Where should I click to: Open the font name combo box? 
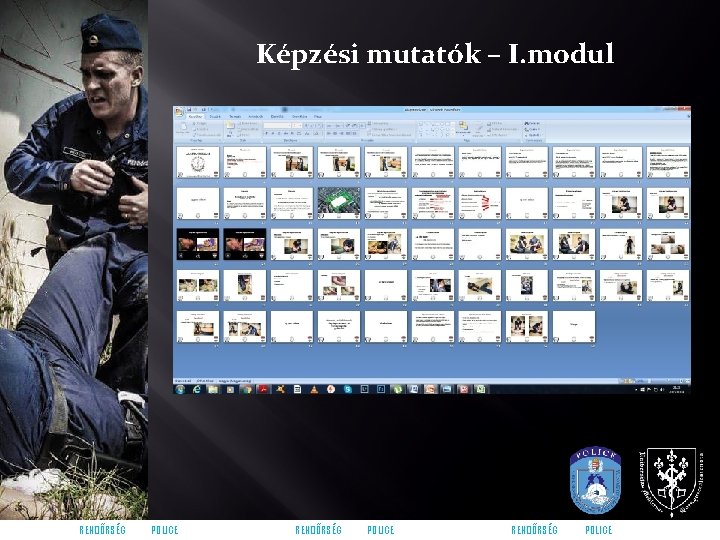[277, 125]
